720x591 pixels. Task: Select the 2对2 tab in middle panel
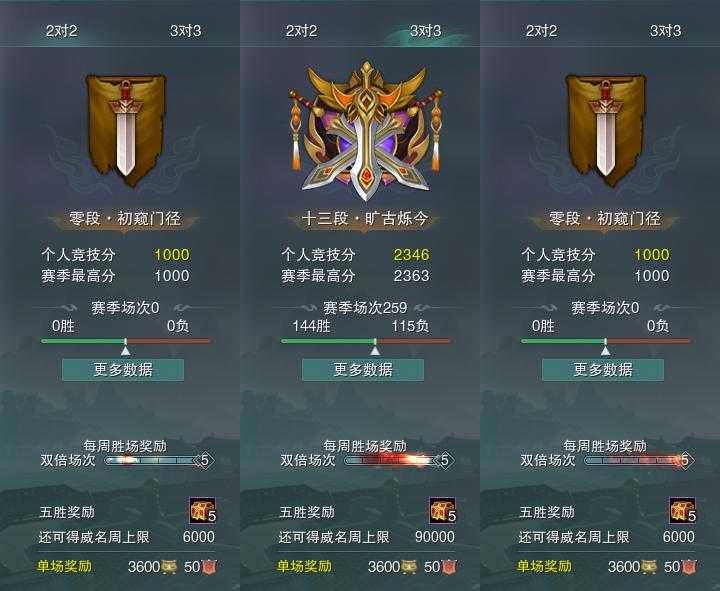[x=301, y=31]
